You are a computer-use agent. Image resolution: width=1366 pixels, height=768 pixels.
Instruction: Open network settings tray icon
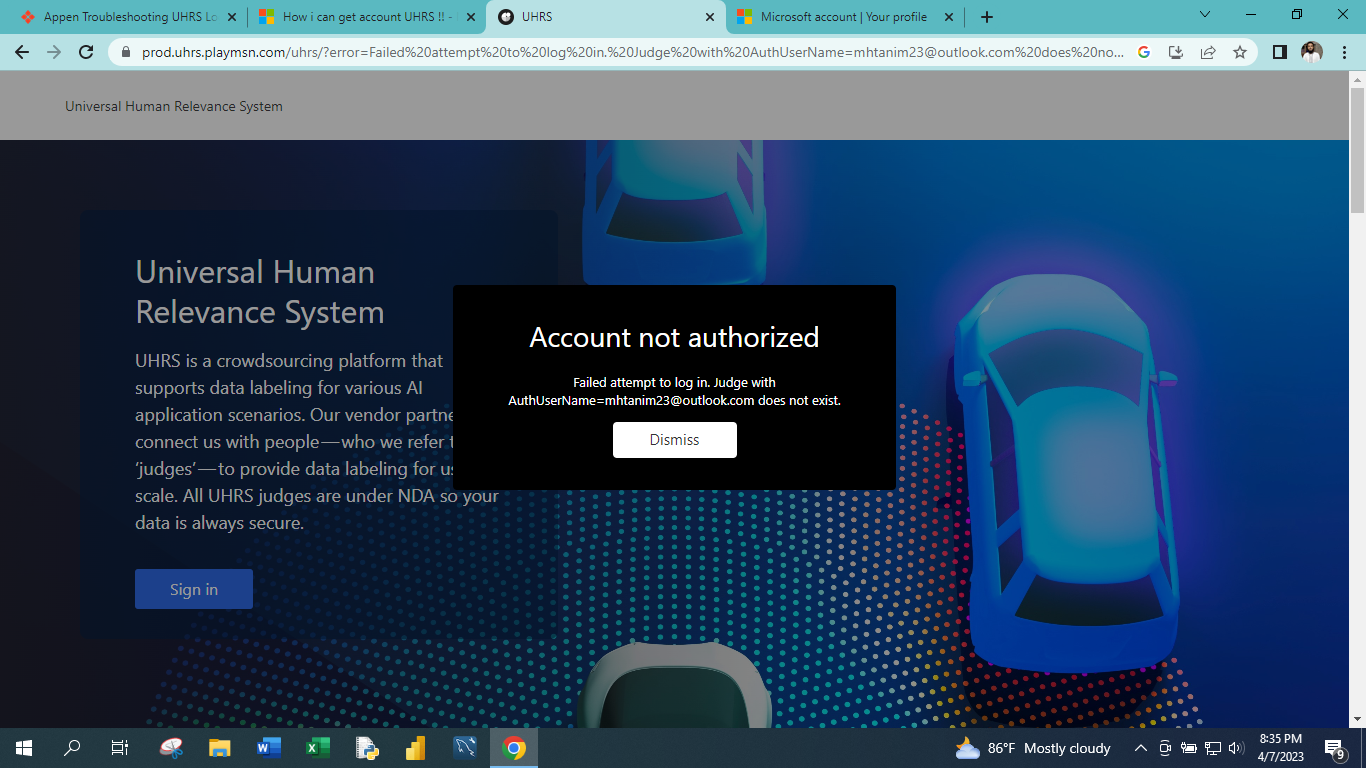pos(1213,748)
